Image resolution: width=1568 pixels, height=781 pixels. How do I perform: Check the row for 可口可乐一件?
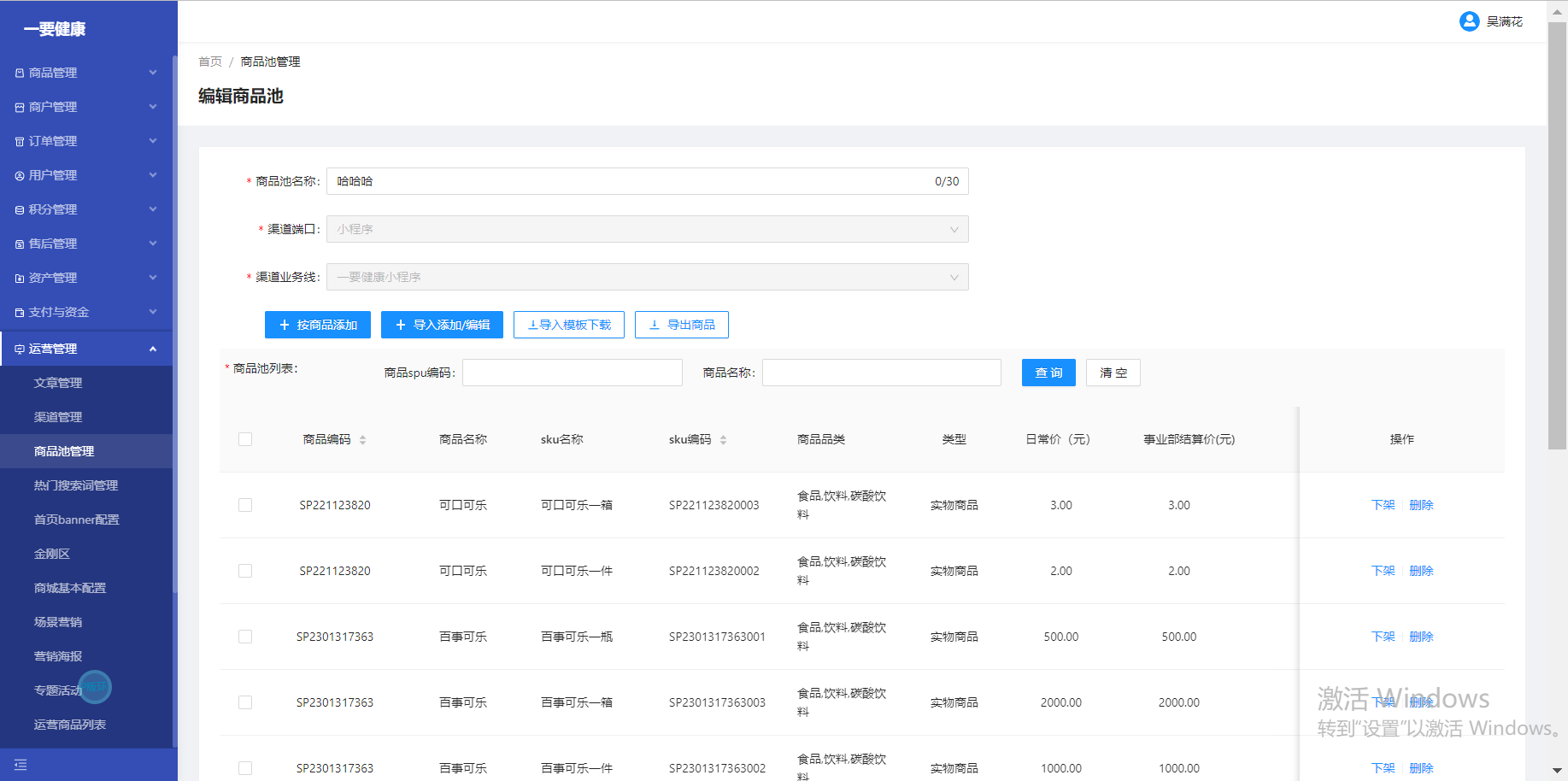[x=245, y=571]
